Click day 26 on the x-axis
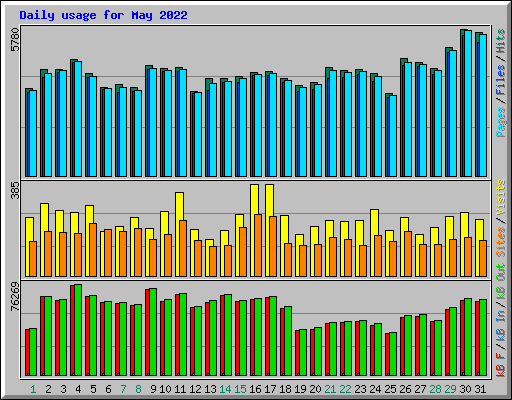This screenshot has width=512, height=400. point(405,389)
